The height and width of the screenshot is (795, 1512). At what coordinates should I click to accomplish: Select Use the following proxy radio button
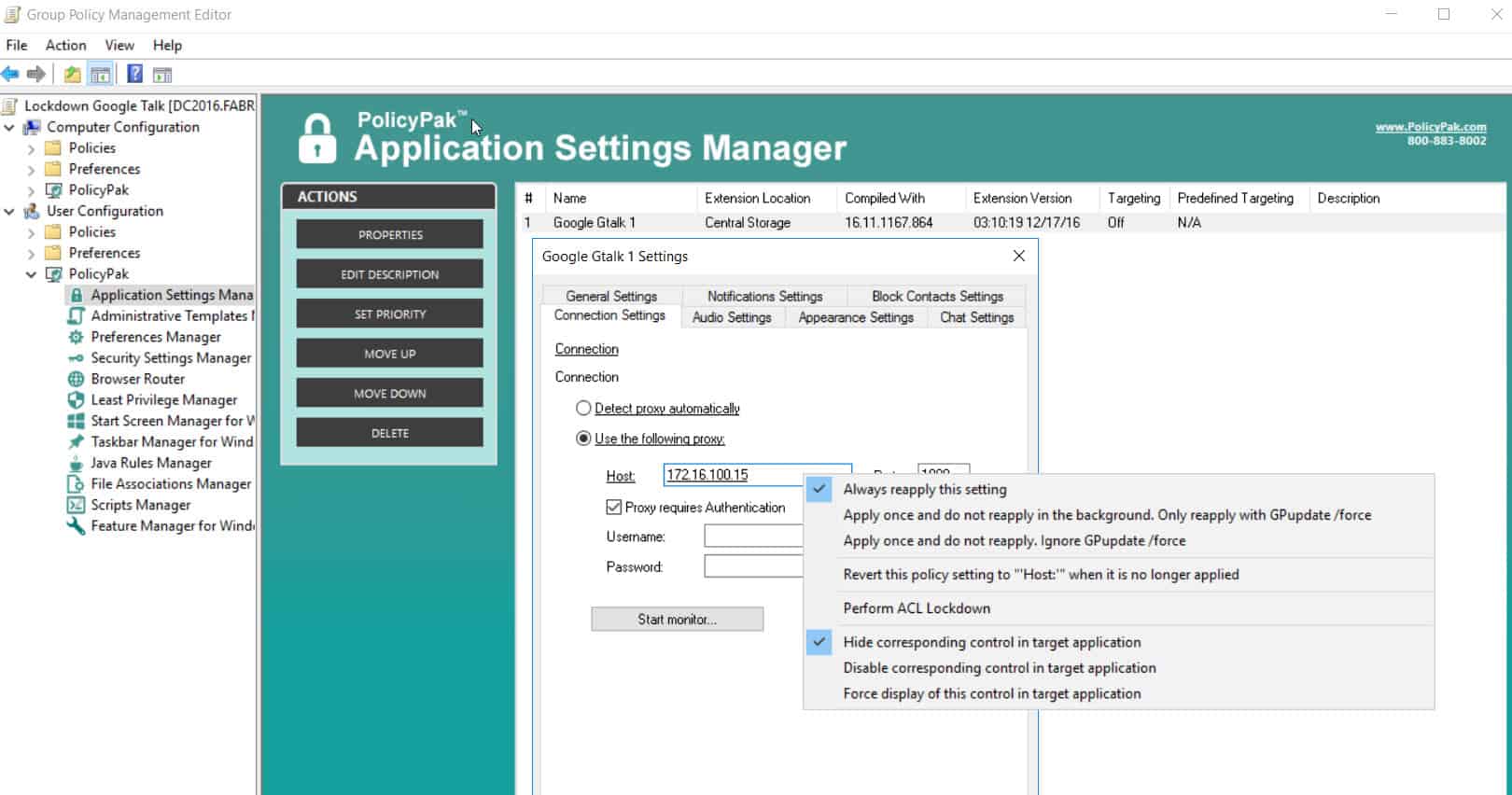pyautogui.click(x=583, y=438)
